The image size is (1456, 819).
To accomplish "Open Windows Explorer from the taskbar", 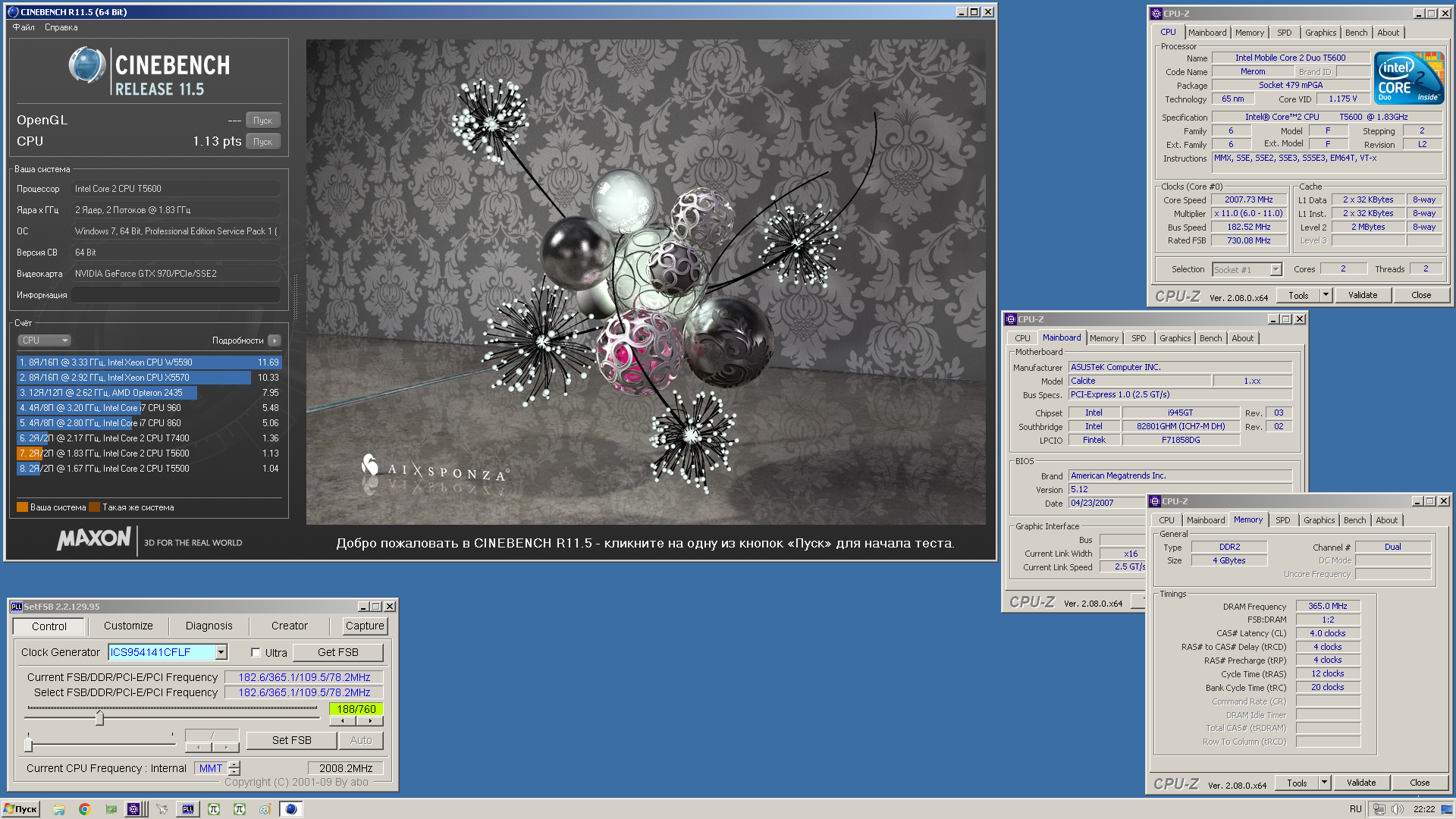I will click(x=59, y=809).
